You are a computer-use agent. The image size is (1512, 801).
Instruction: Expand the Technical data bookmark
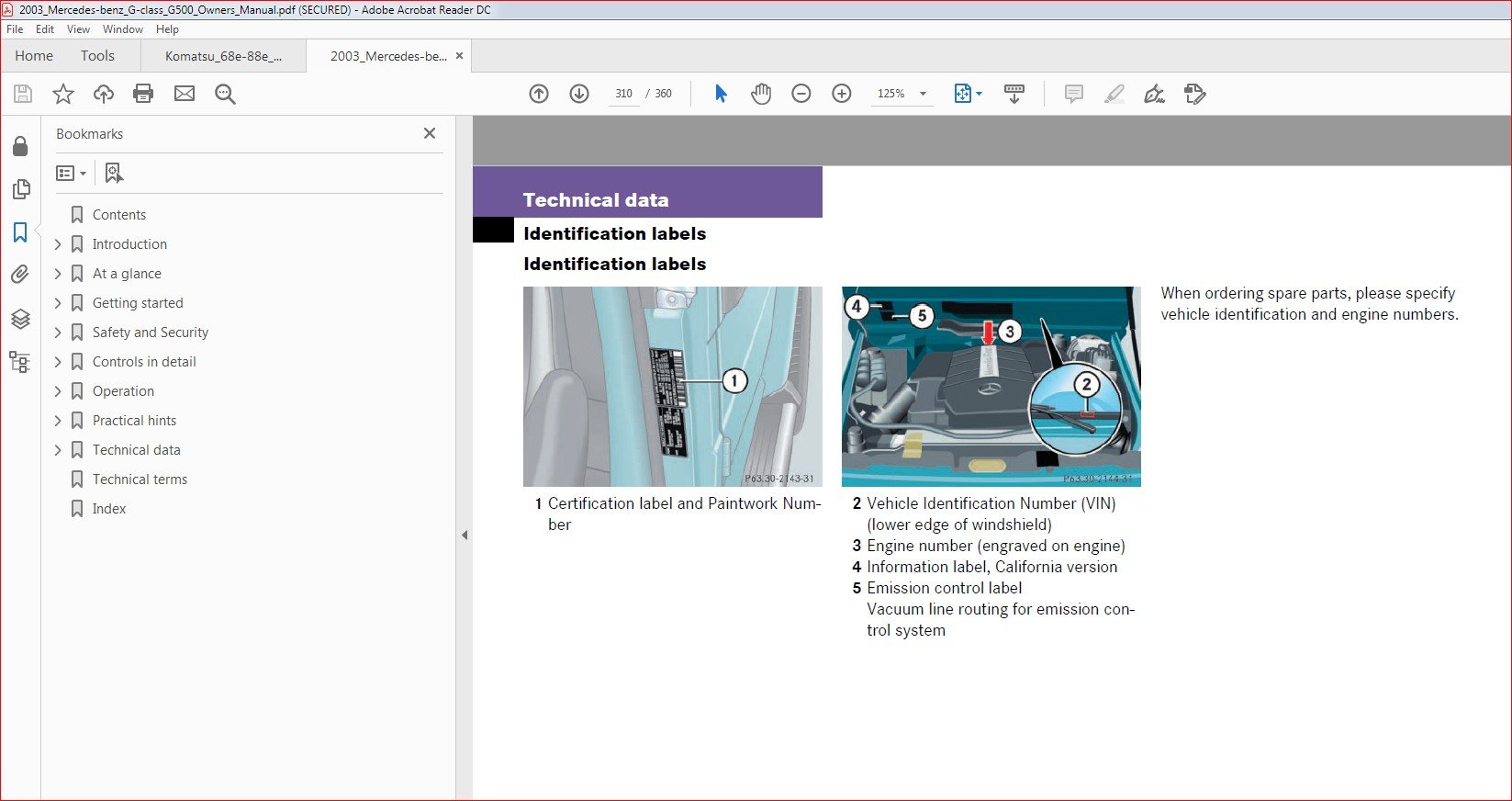pos(58,450)
